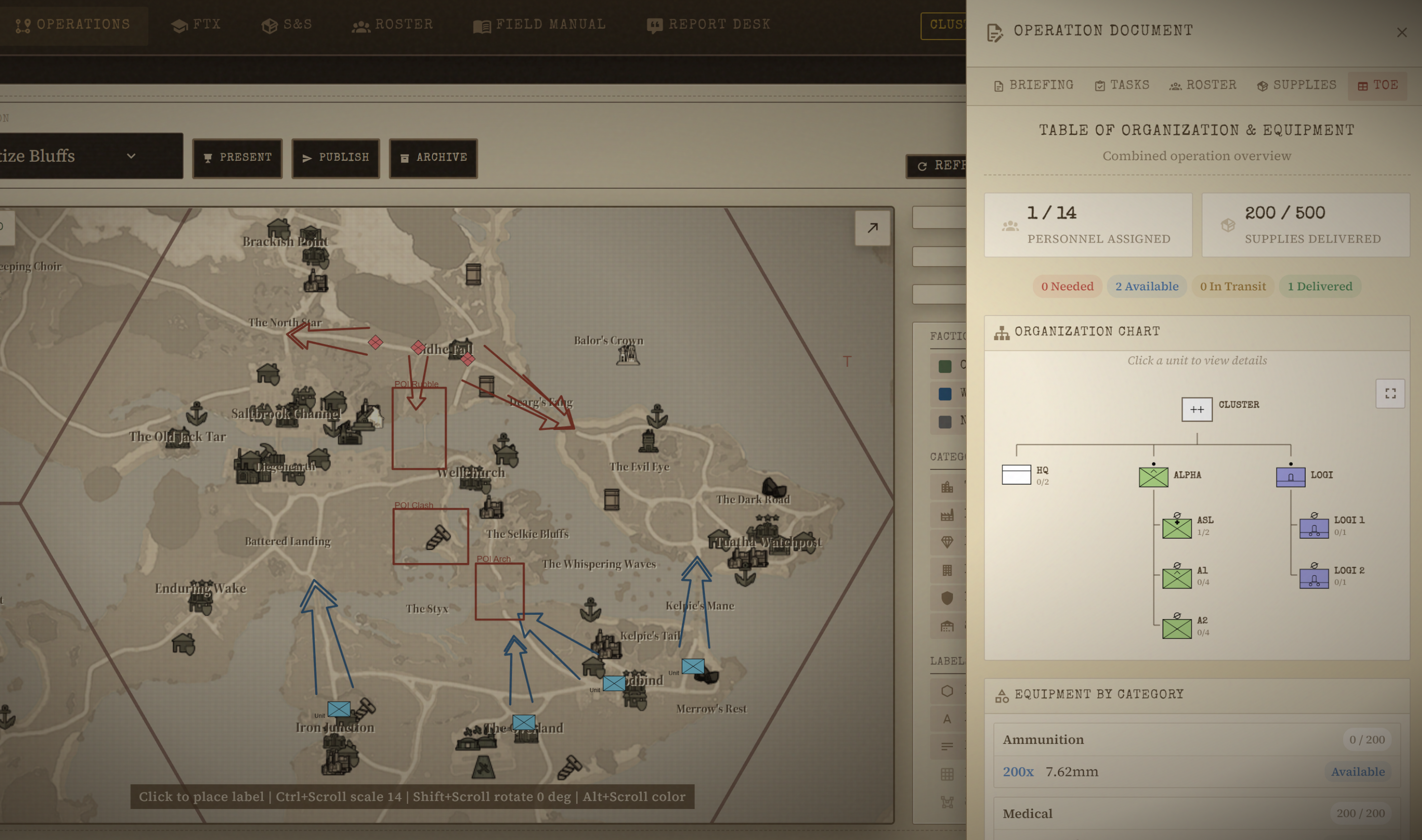
Task: Choose the lines label tool
Action: tap(947, 747)
